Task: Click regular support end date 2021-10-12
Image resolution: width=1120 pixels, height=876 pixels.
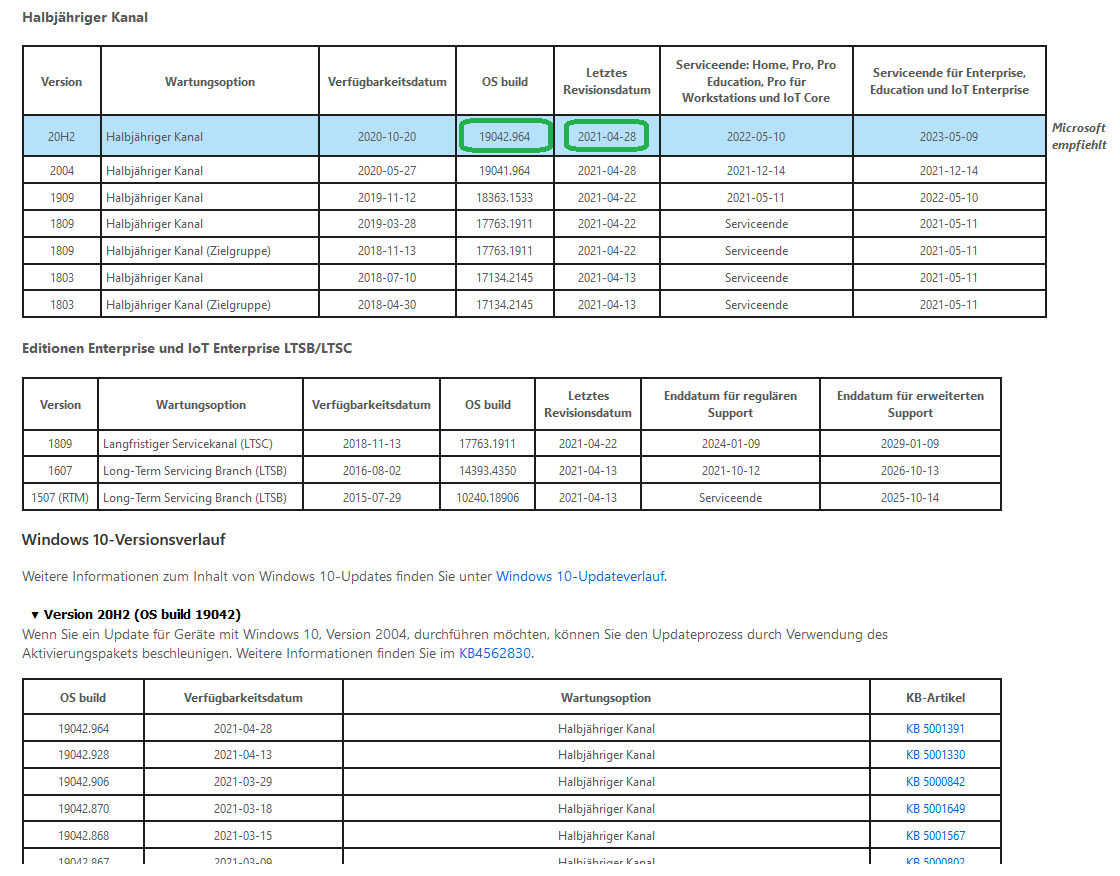Action: click(x=730, y=471)
